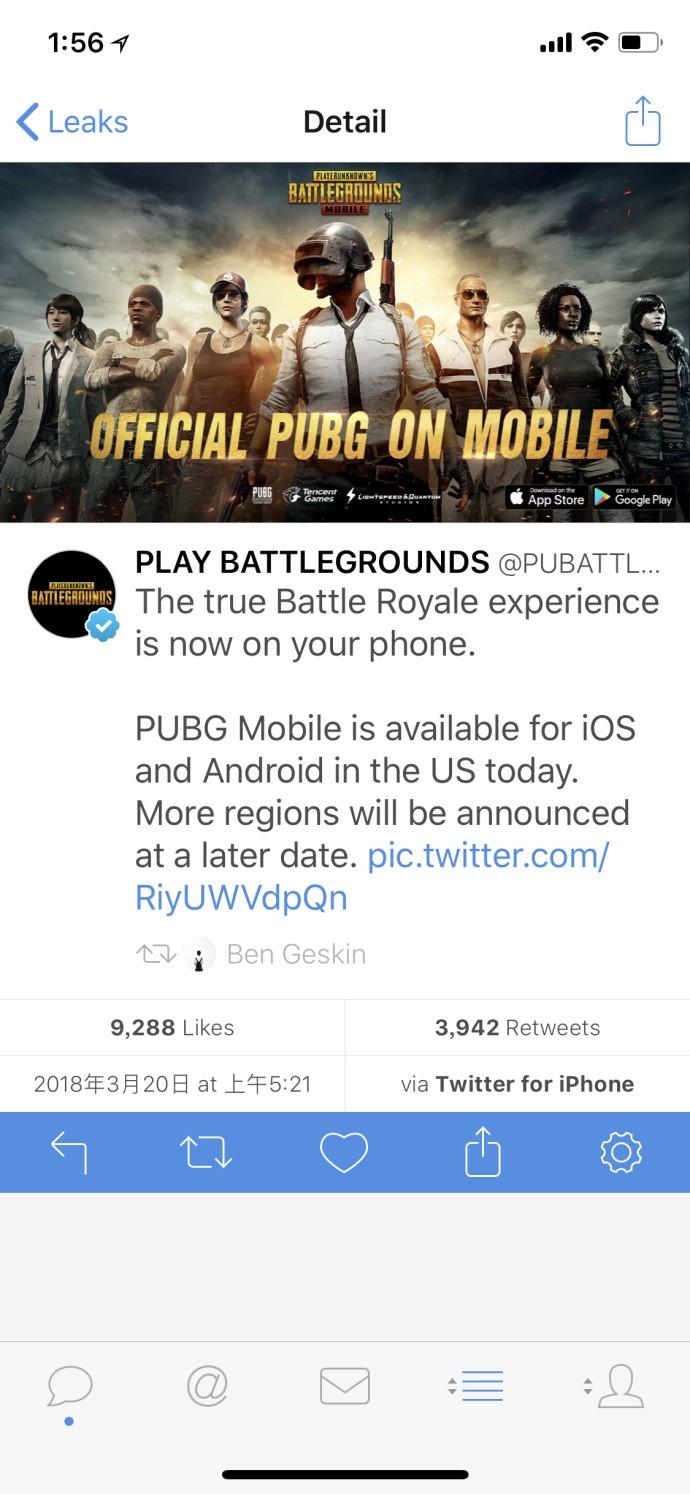Tap the @PUBATTL... username handle
This screenshot has height=1494, width=690.
coord(580,563)
